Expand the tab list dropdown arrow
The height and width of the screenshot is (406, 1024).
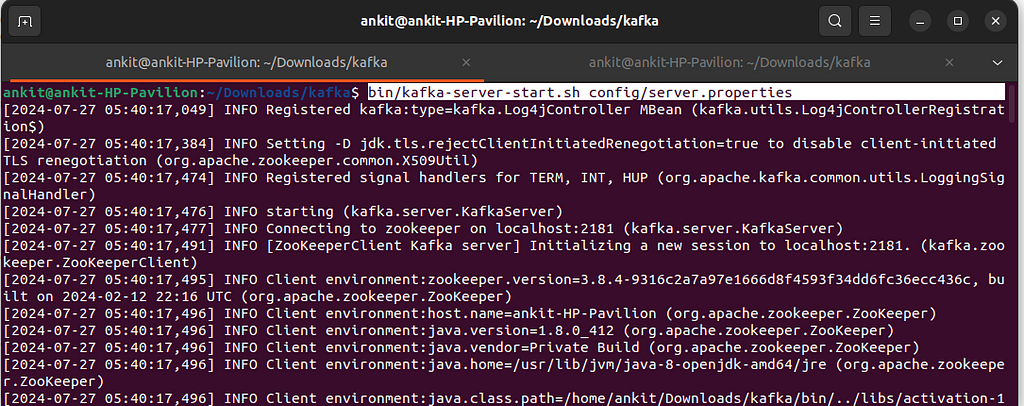tap(997, 63)
